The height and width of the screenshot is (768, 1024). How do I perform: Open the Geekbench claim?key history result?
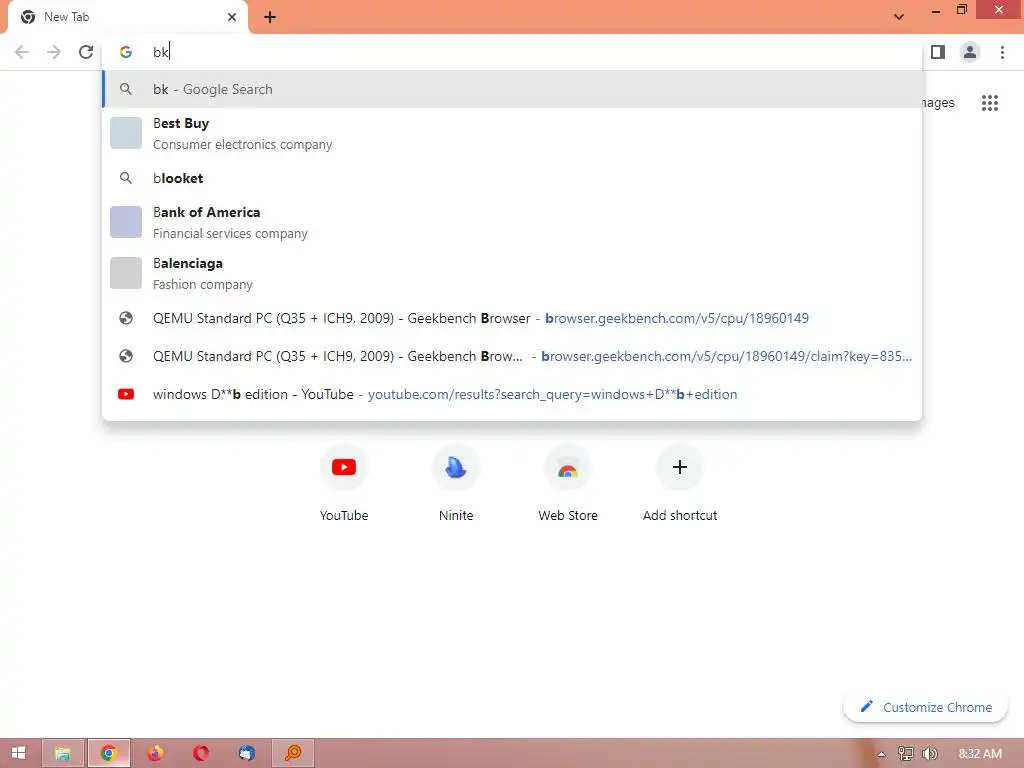[512, 357]
